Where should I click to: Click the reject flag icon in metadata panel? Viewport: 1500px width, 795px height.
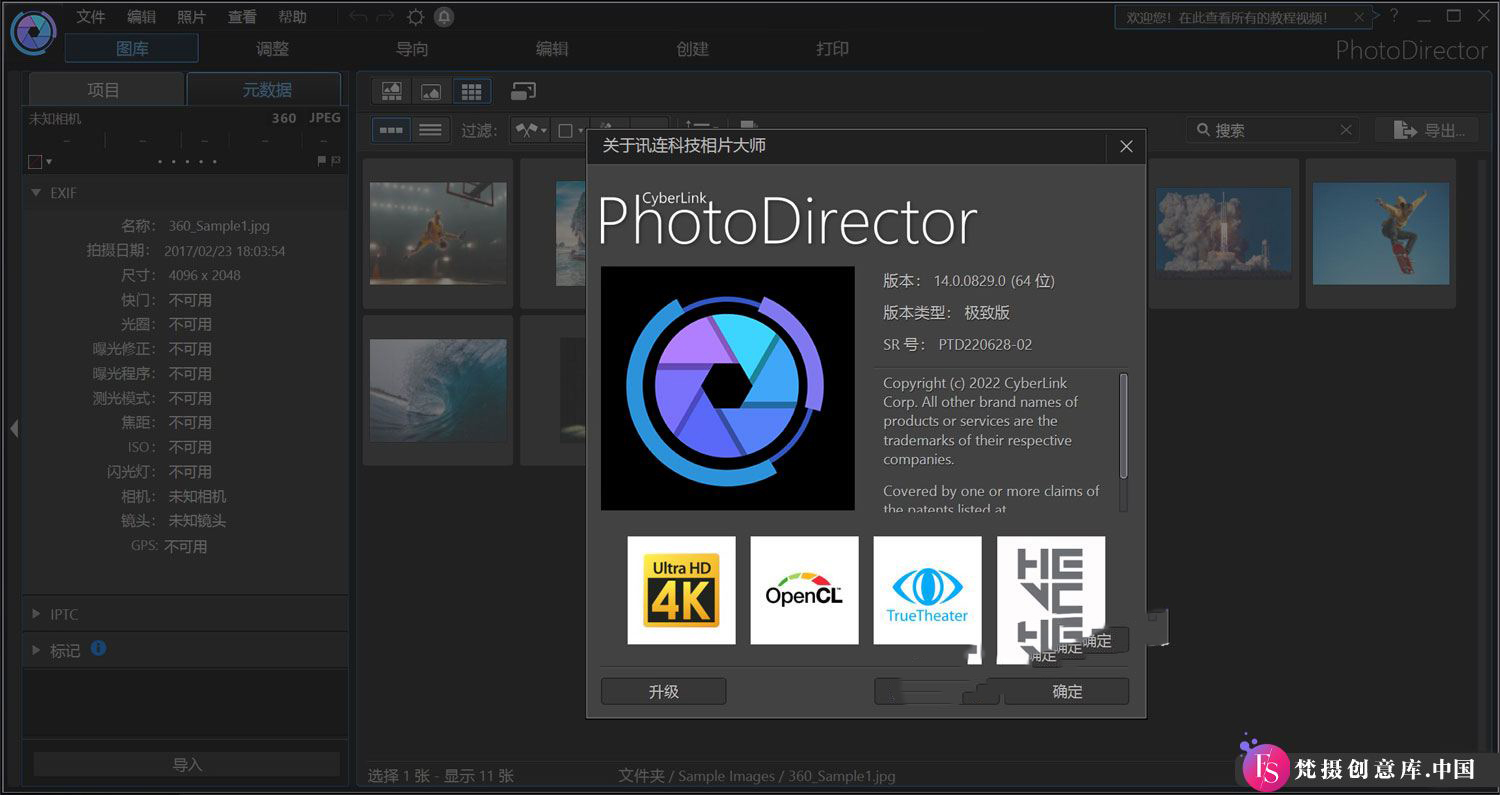[336, 160]
